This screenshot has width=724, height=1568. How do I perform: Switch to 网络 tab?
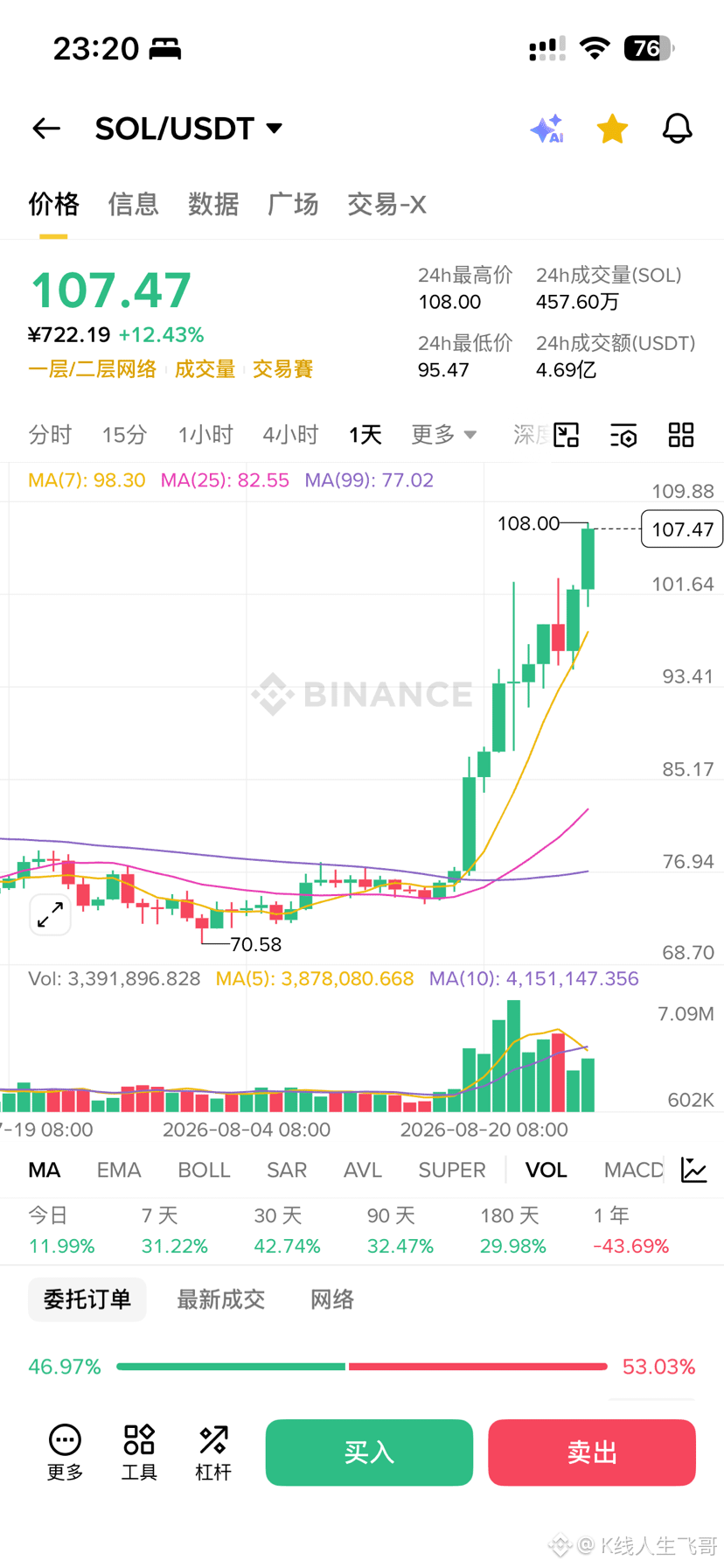coord(332,1299)
